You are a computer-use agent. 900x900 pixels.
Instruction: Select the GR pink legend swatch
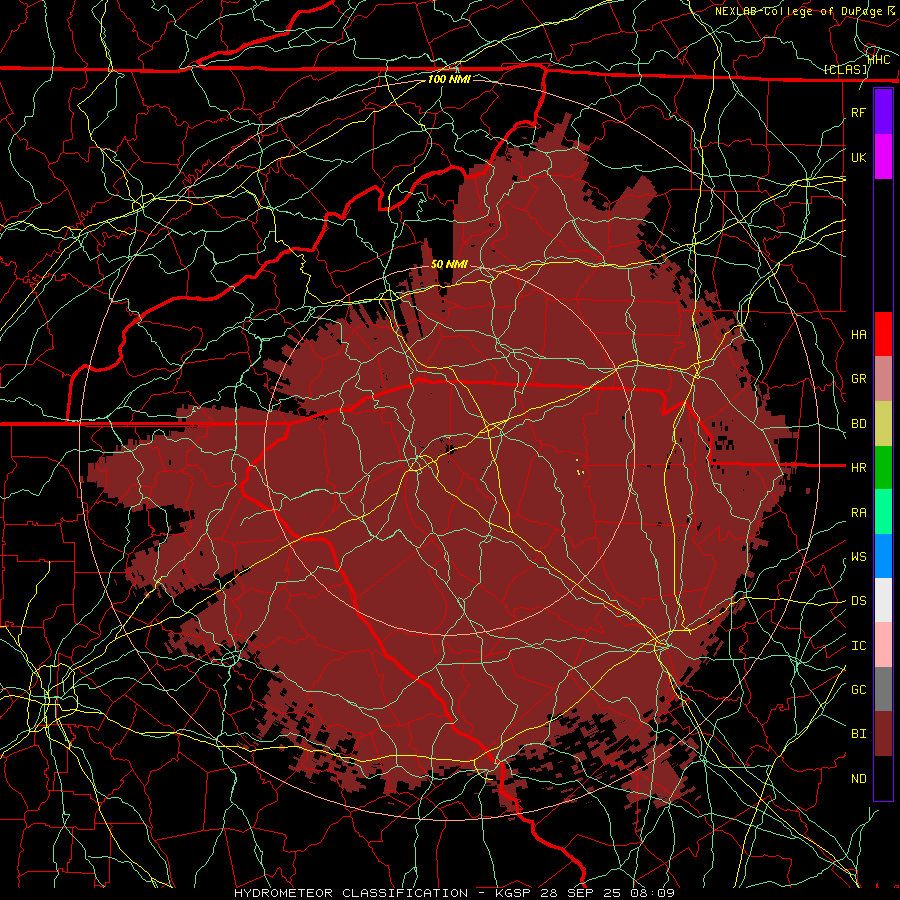coord(883,379)
